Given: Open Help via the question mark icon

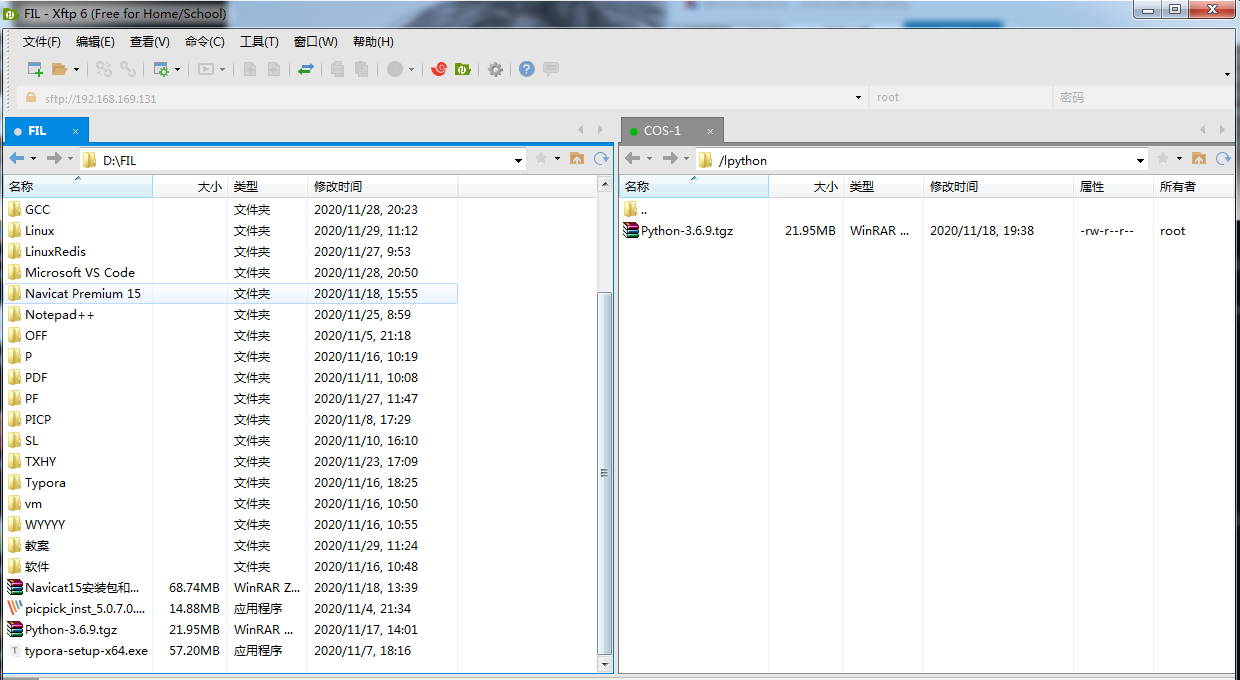Looking at the screenshot, I should pos(526,69).
